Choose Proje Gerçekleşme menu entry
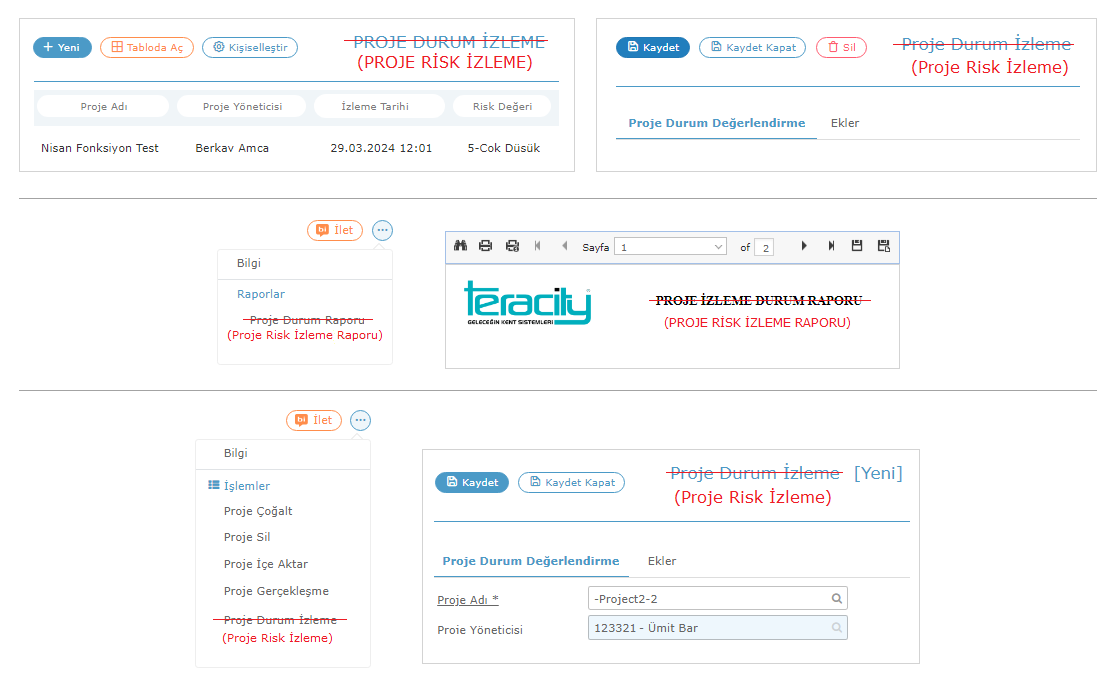The image size is (1116, 688). click(x=276, y=591)
